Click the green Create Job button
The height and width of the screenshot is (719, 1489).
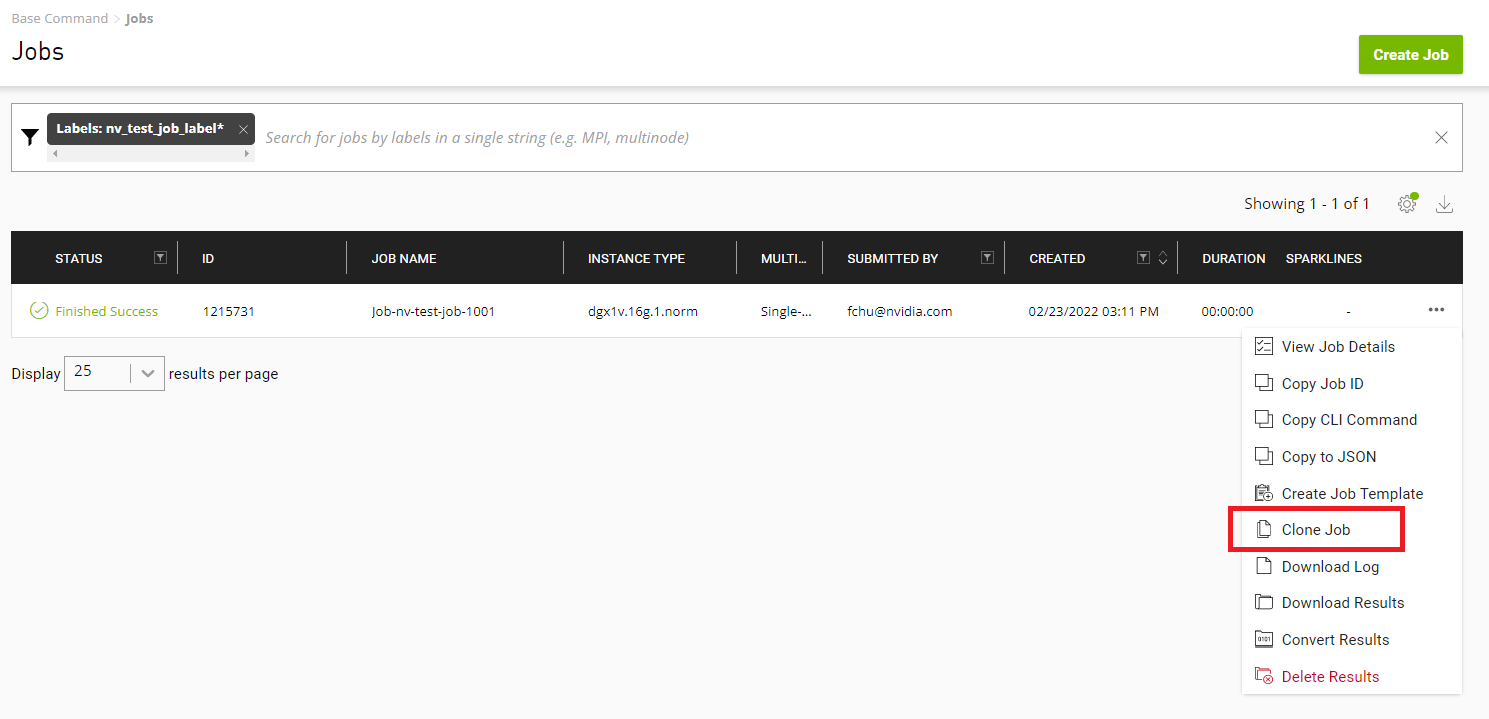tap(1410, 55)
